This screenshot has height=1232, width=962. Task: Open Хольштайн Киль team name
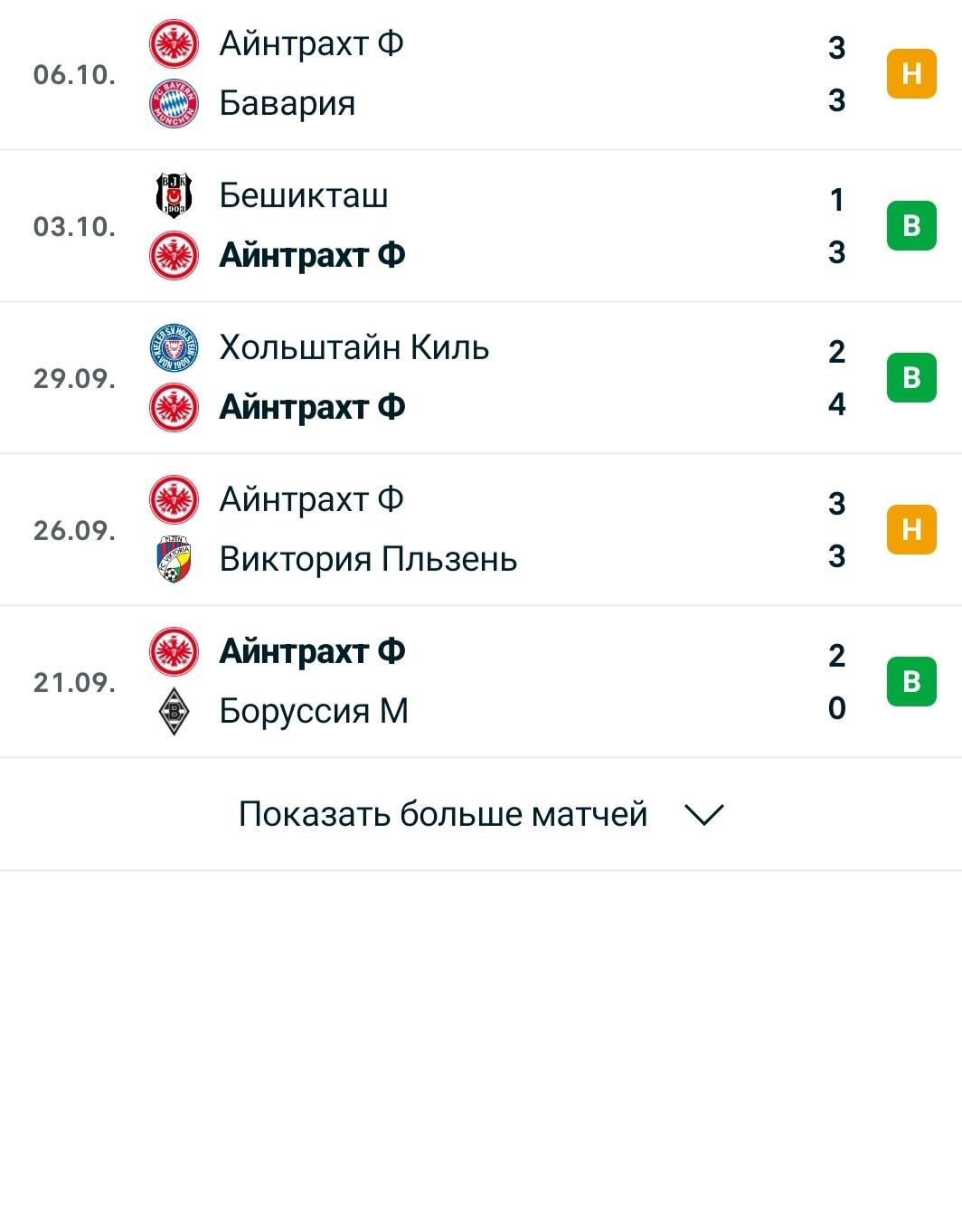tap(354, 347)
